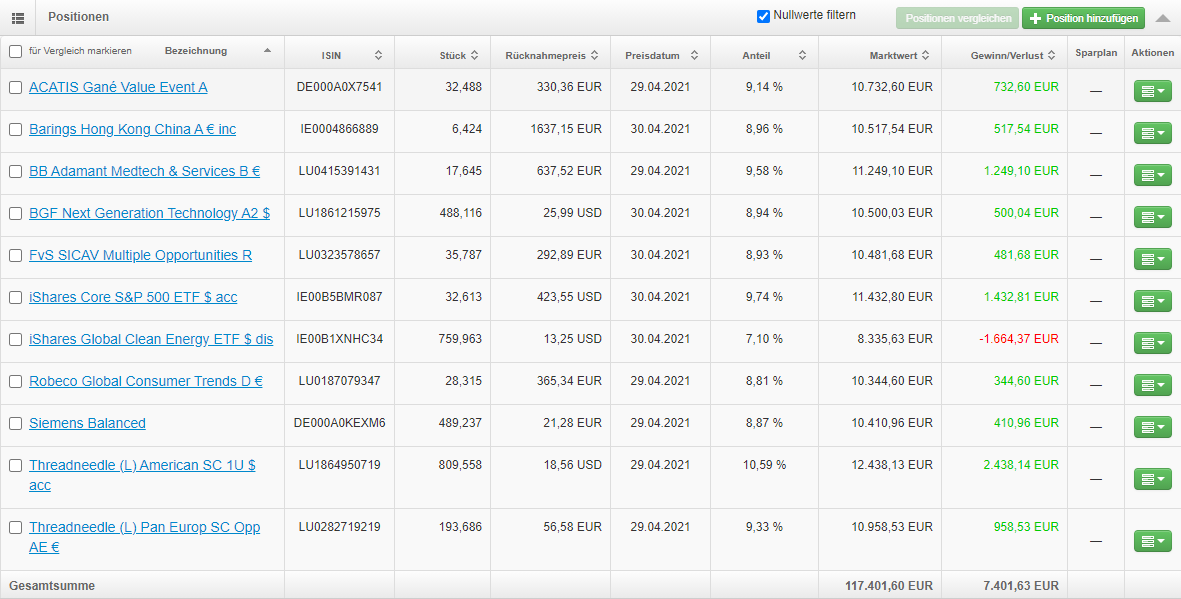Select checkbox for FvS SICAV Multiple Opportunities
The width and height of the screenshot is (1181, 599).
tap(15, 255)
